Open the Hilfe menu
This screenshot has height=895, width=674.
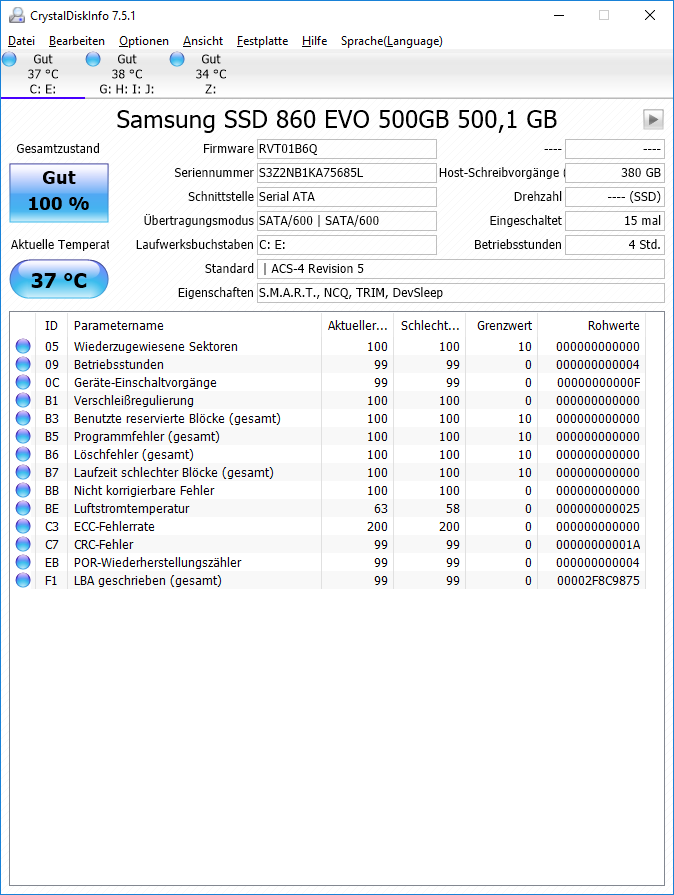click(x=314, y=41)
